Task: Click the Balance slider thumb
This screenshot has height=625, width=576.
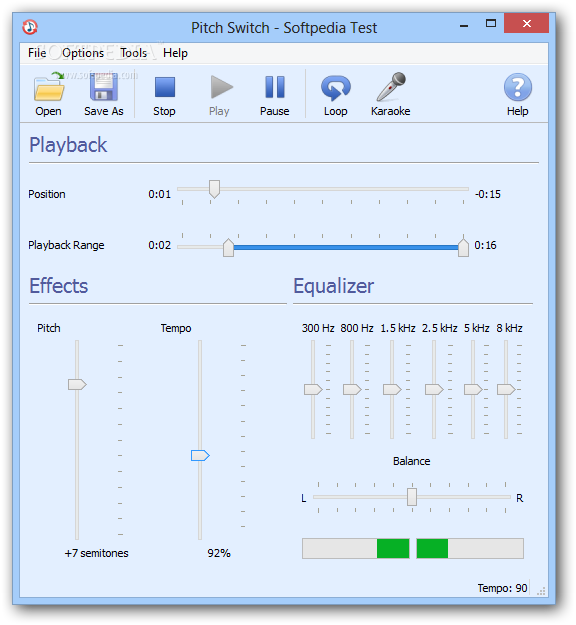Action: click(x=412, y=497)
